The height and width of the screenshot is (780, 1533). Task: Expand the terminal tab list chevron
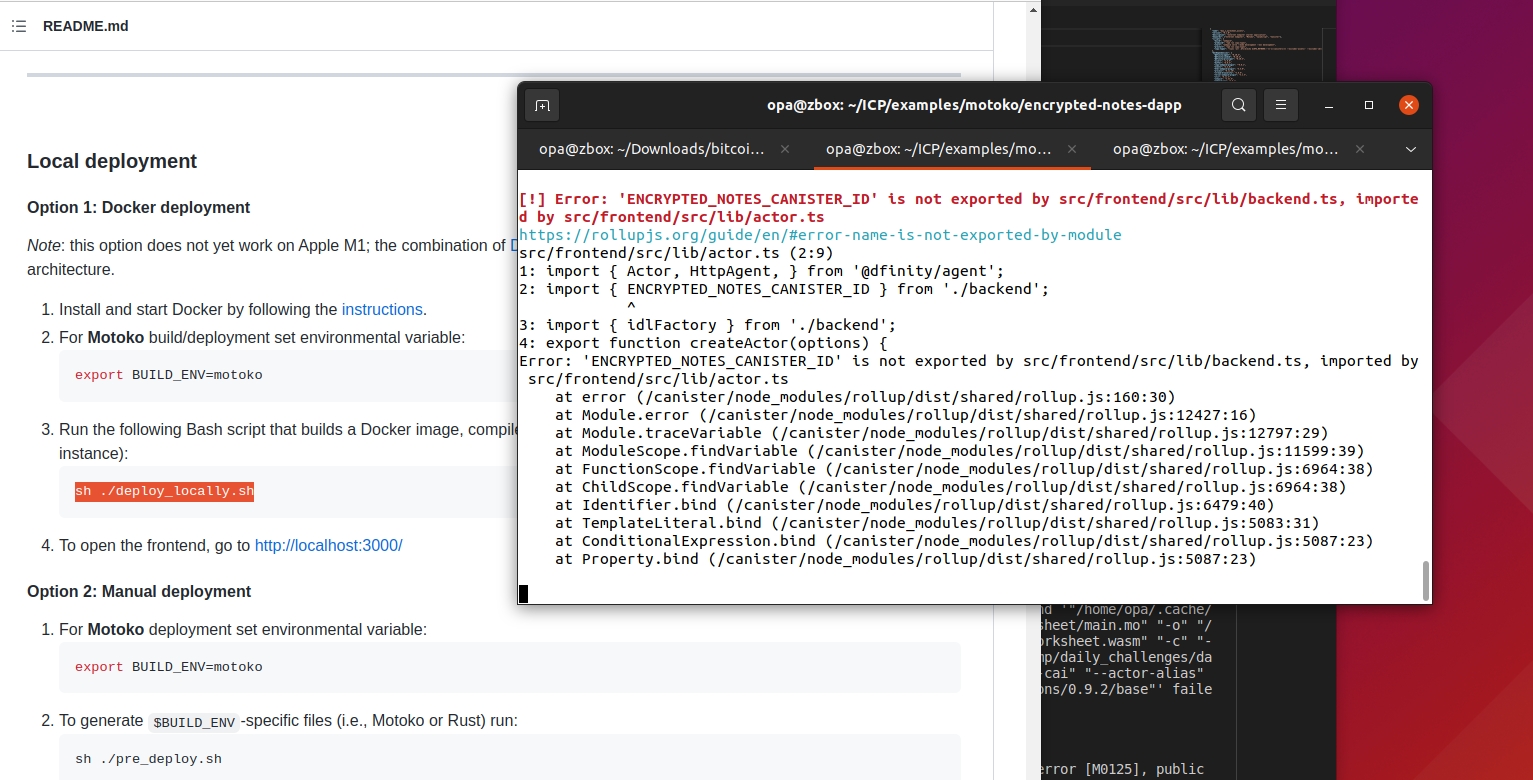pyautogui.click(x=1411, y=149)
